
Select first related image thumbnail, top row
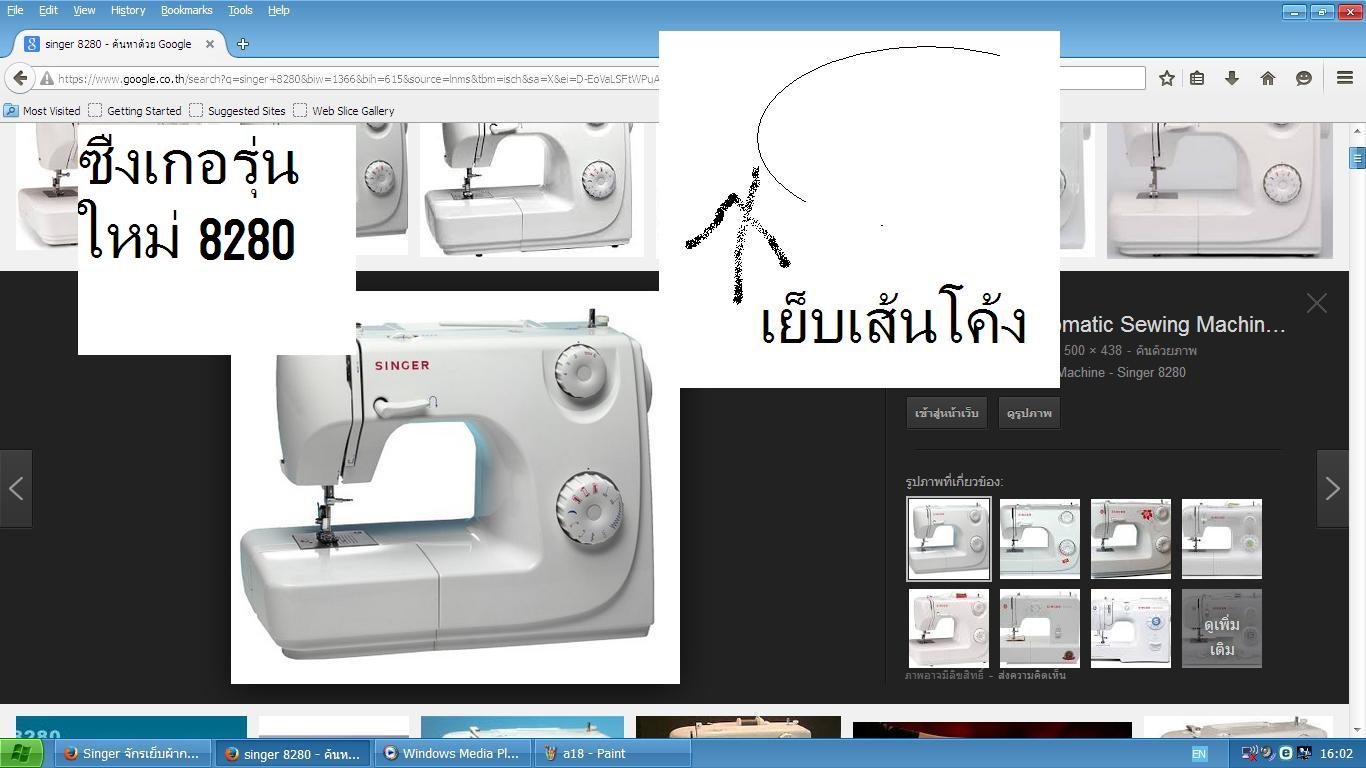[949, 539]
